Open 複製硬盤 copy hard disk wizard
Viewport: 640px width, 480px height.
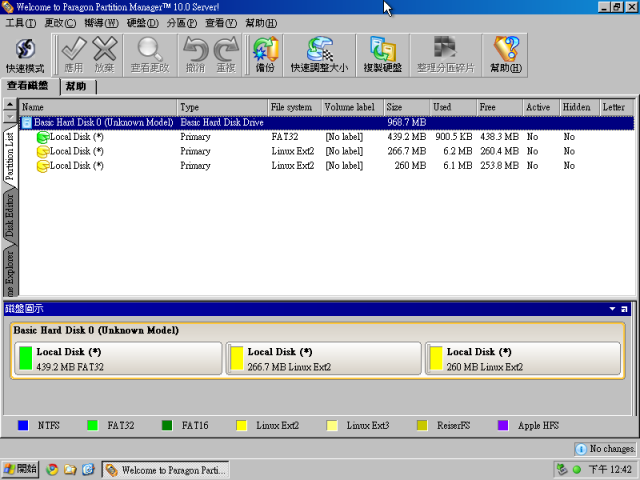coord(383,55)
